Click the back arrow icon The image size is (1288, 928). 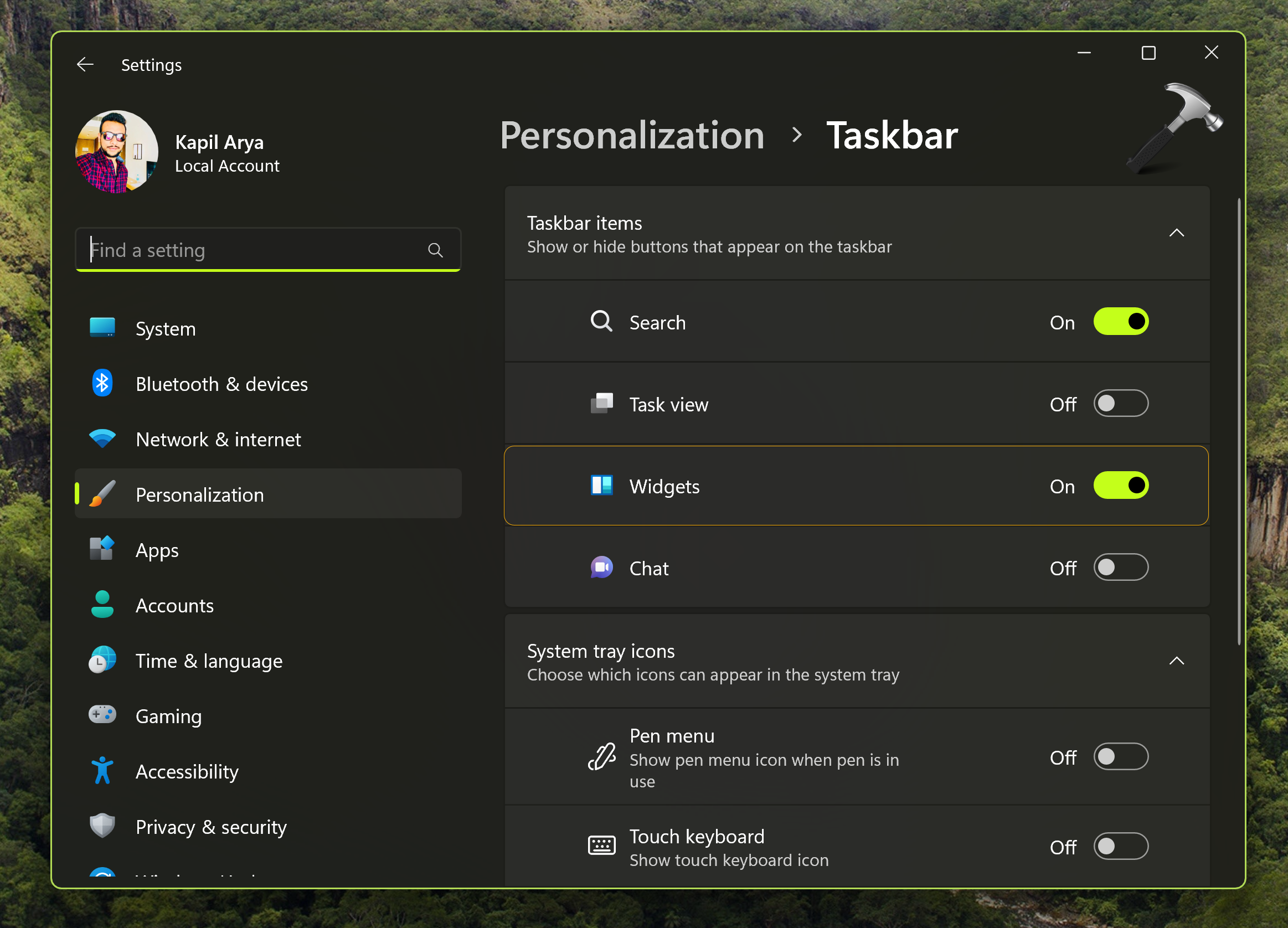85,65
